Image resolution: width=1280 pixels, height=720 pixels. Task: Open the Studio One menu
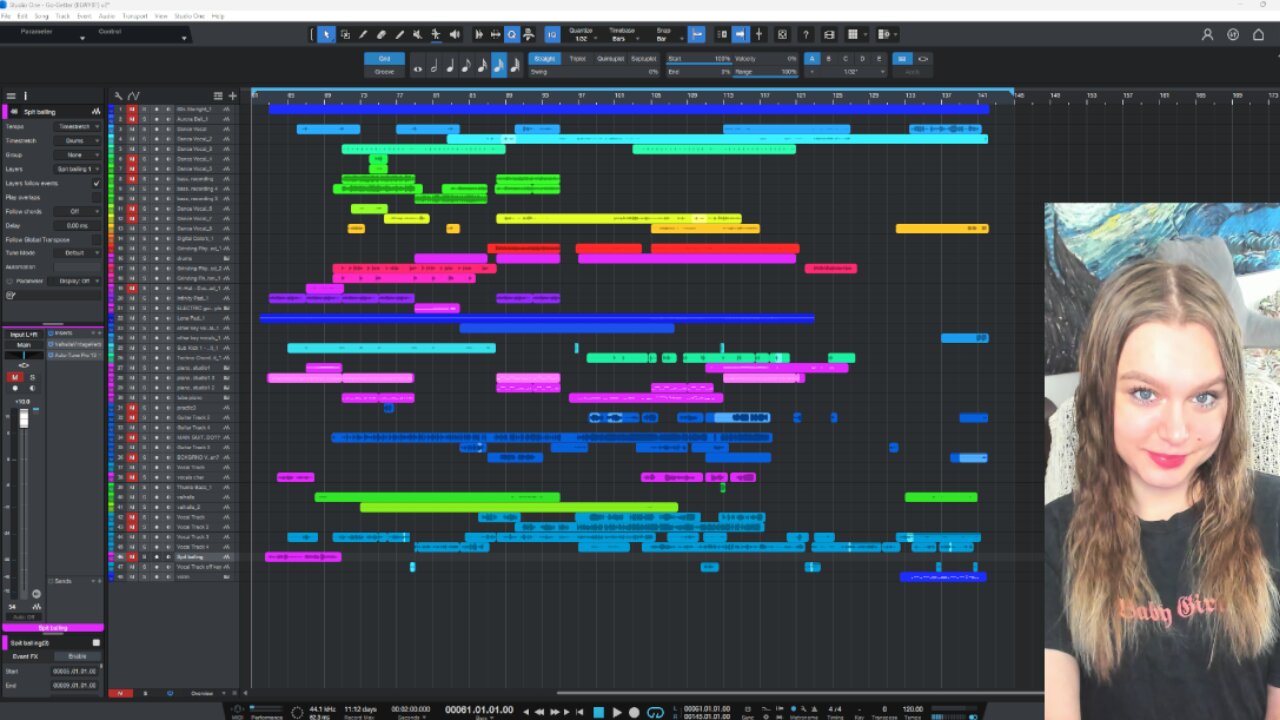click(187, 16)
